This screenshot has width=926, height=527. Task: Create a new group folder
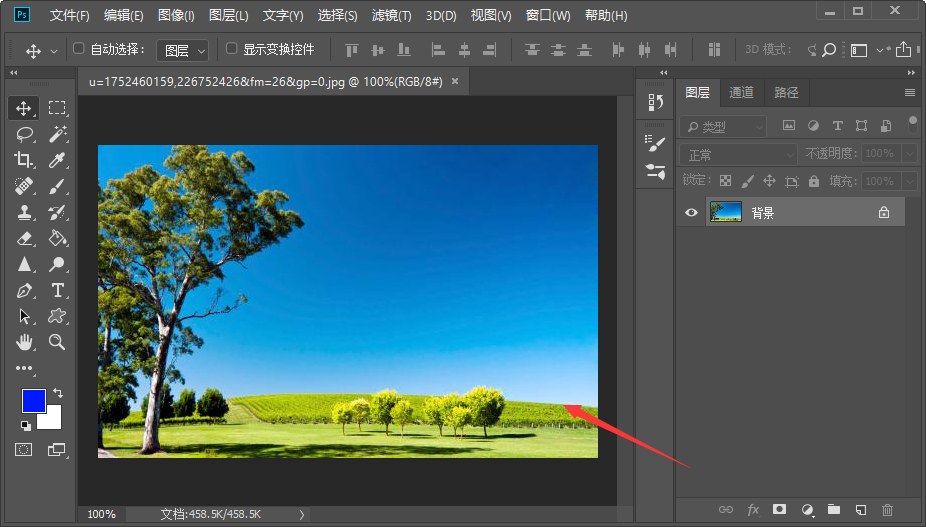click(x=834, y=509)
